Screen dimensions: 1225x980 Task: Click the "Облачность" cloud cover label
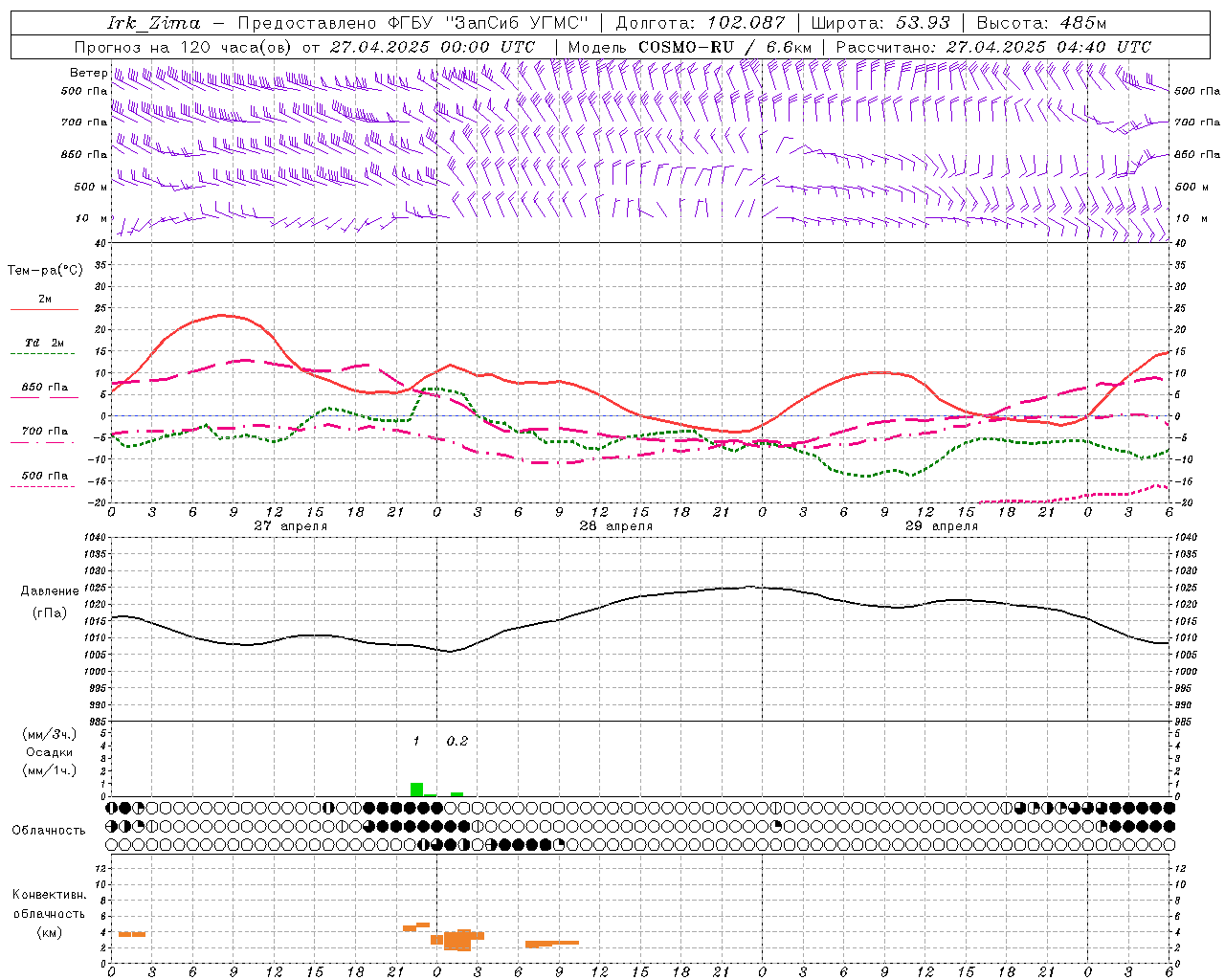tap(49, 831)
